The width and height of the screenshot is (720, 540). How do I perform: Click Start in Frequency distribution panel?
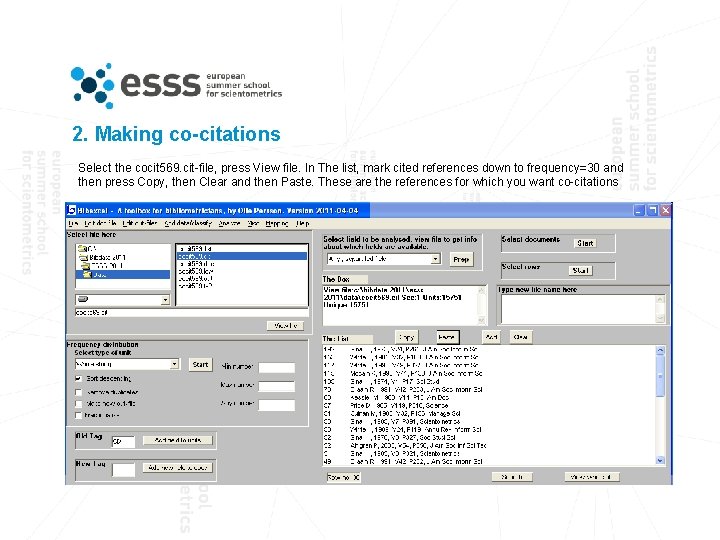coord(200,365)
